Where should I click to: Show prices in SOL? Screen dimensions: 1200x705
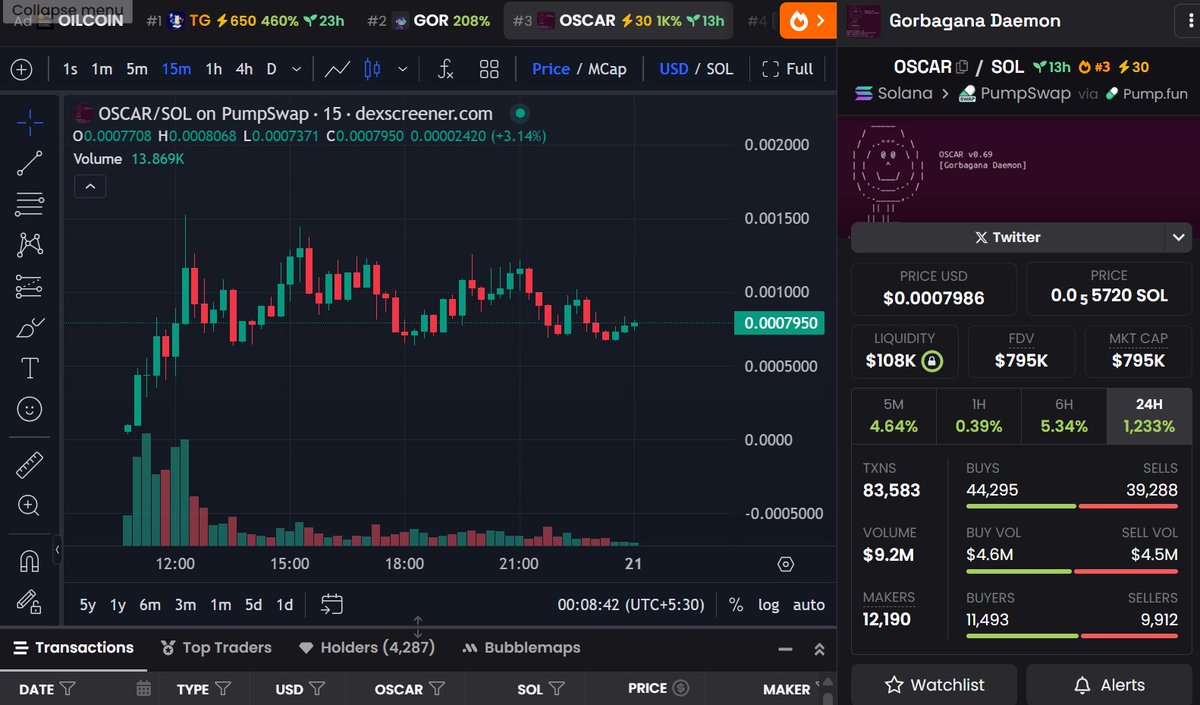(719, 69)
